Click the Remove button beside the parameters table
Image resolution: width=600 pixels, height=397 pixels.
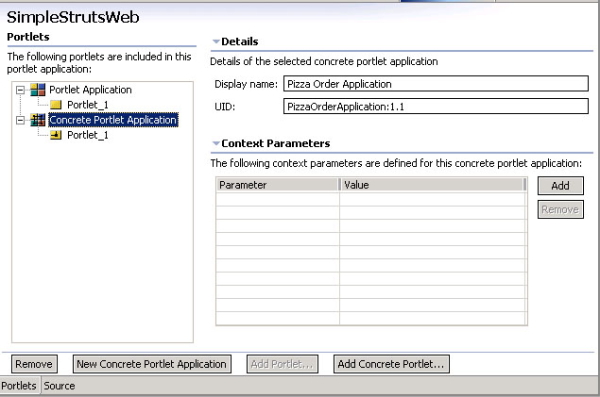point(561,209)
